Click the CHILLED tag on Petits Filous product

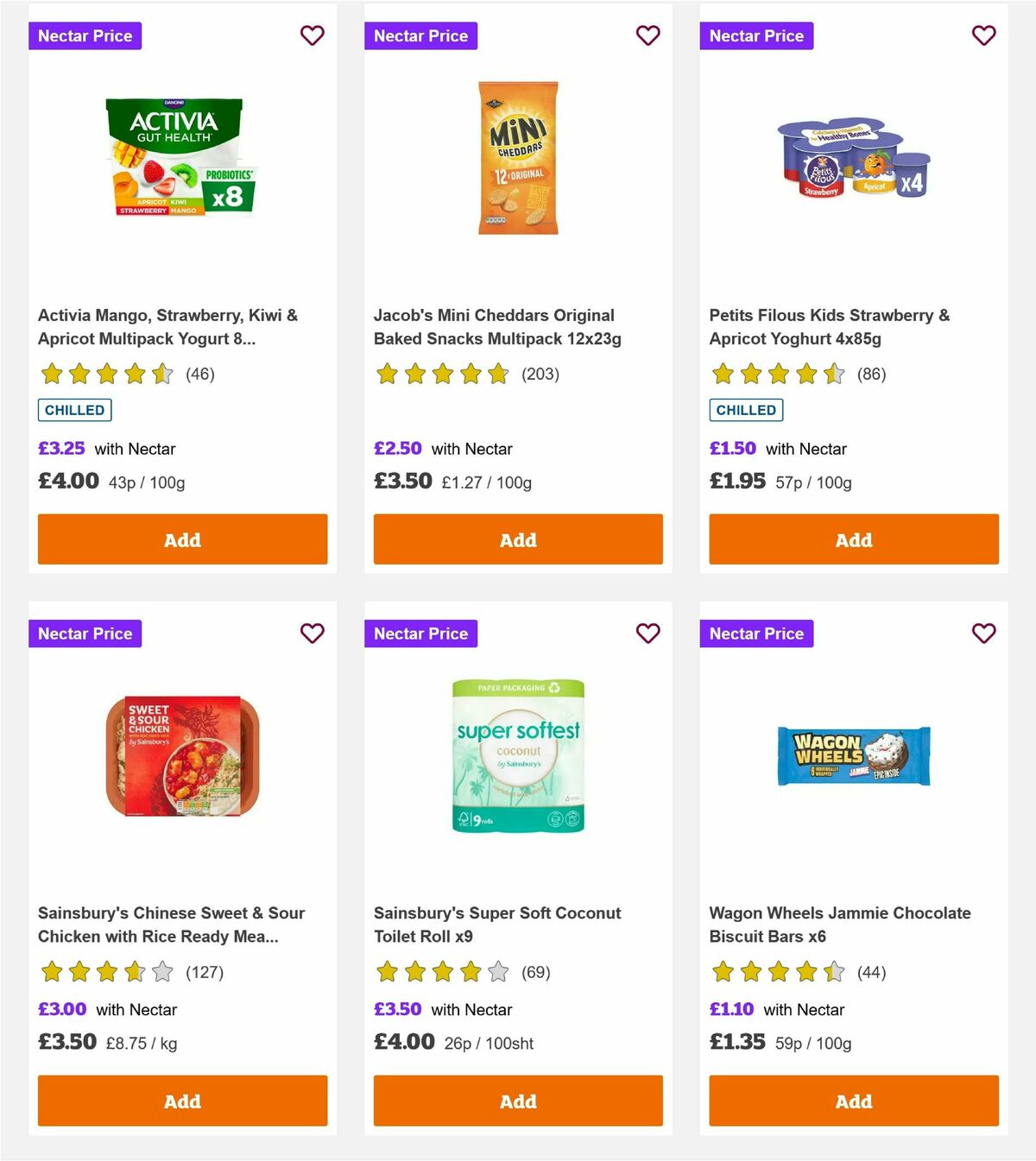pos(746,410)
